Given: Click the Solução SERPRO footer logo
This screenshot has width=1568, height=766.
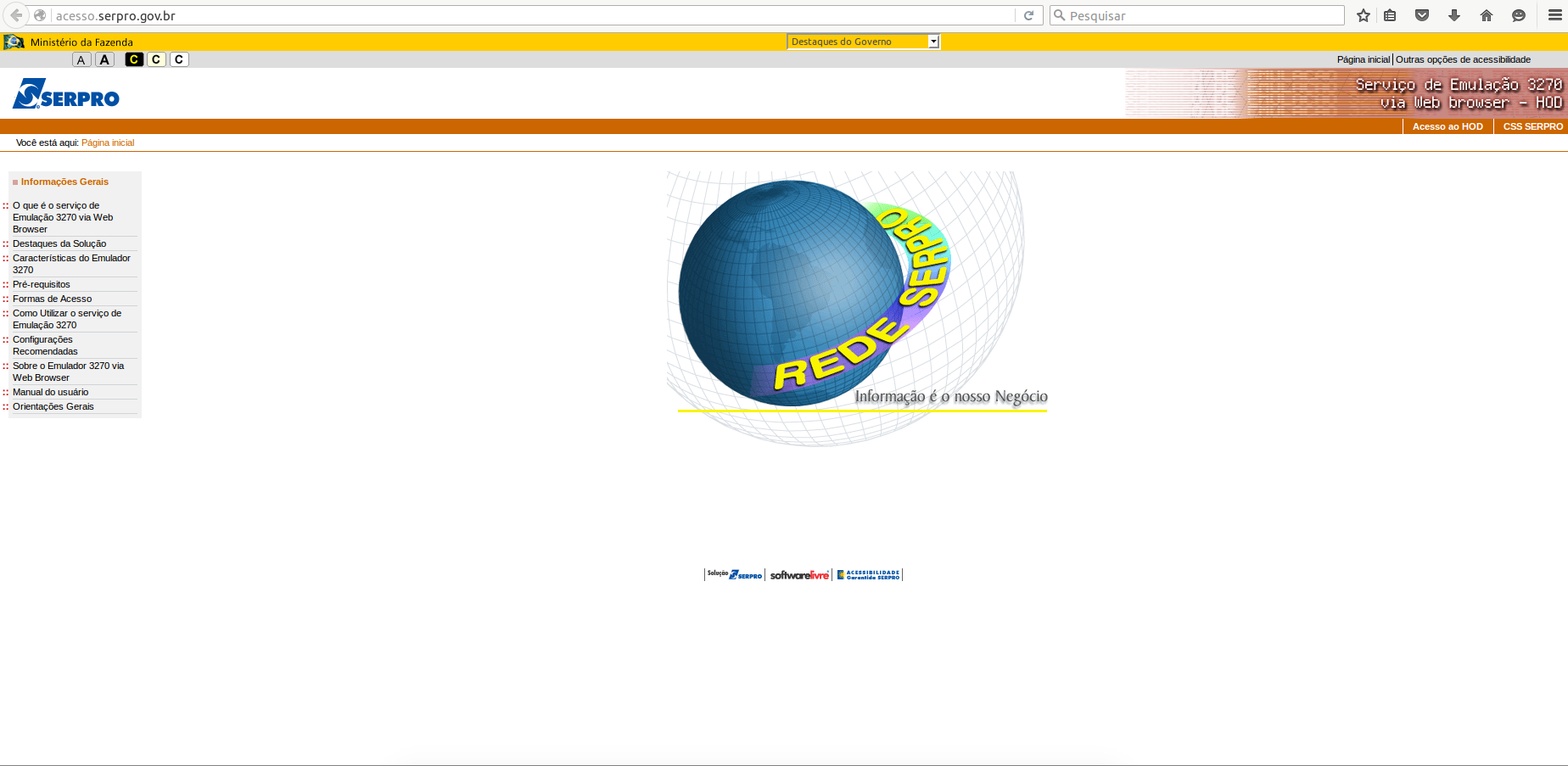Looking at the screenshot, I should pos(735,574).
